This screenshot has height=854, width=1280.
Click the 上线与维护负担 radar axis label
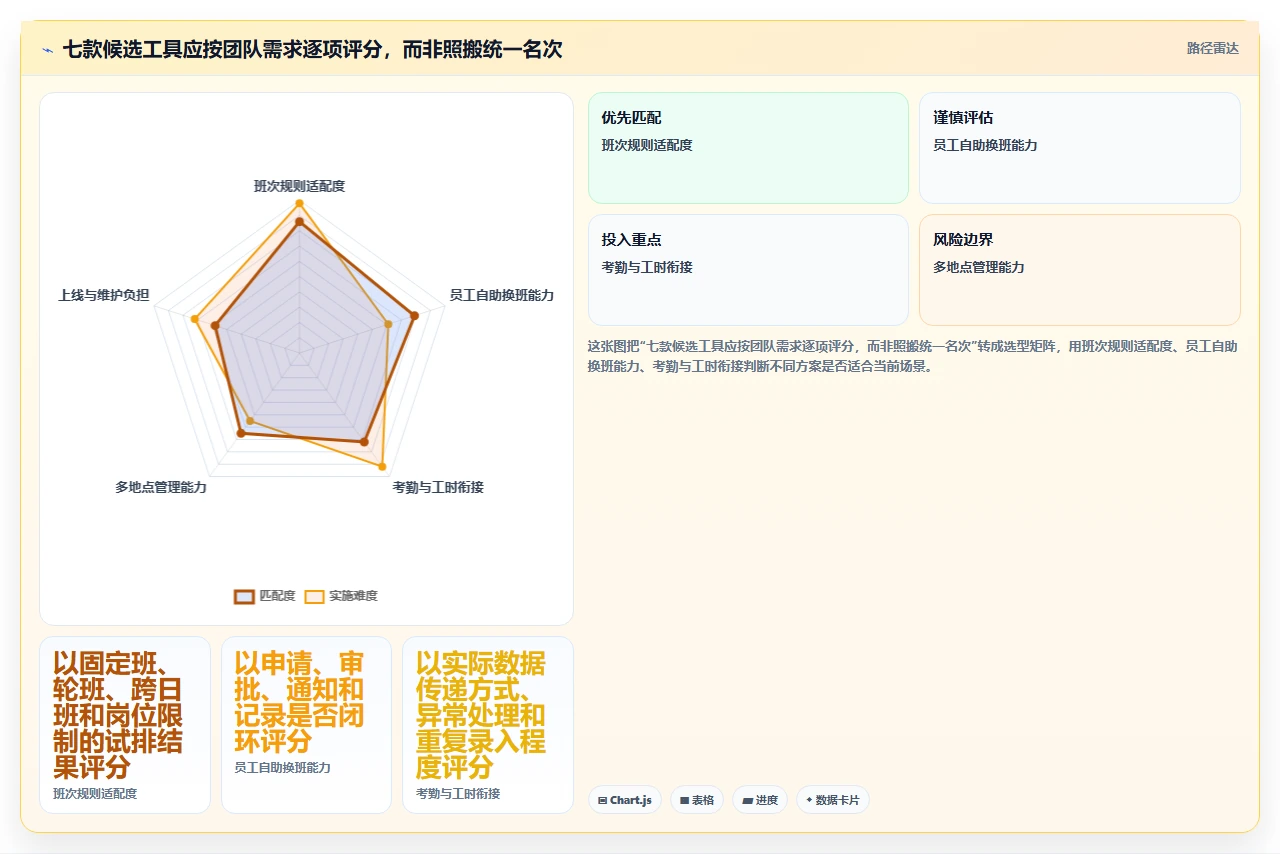(104, 295)
